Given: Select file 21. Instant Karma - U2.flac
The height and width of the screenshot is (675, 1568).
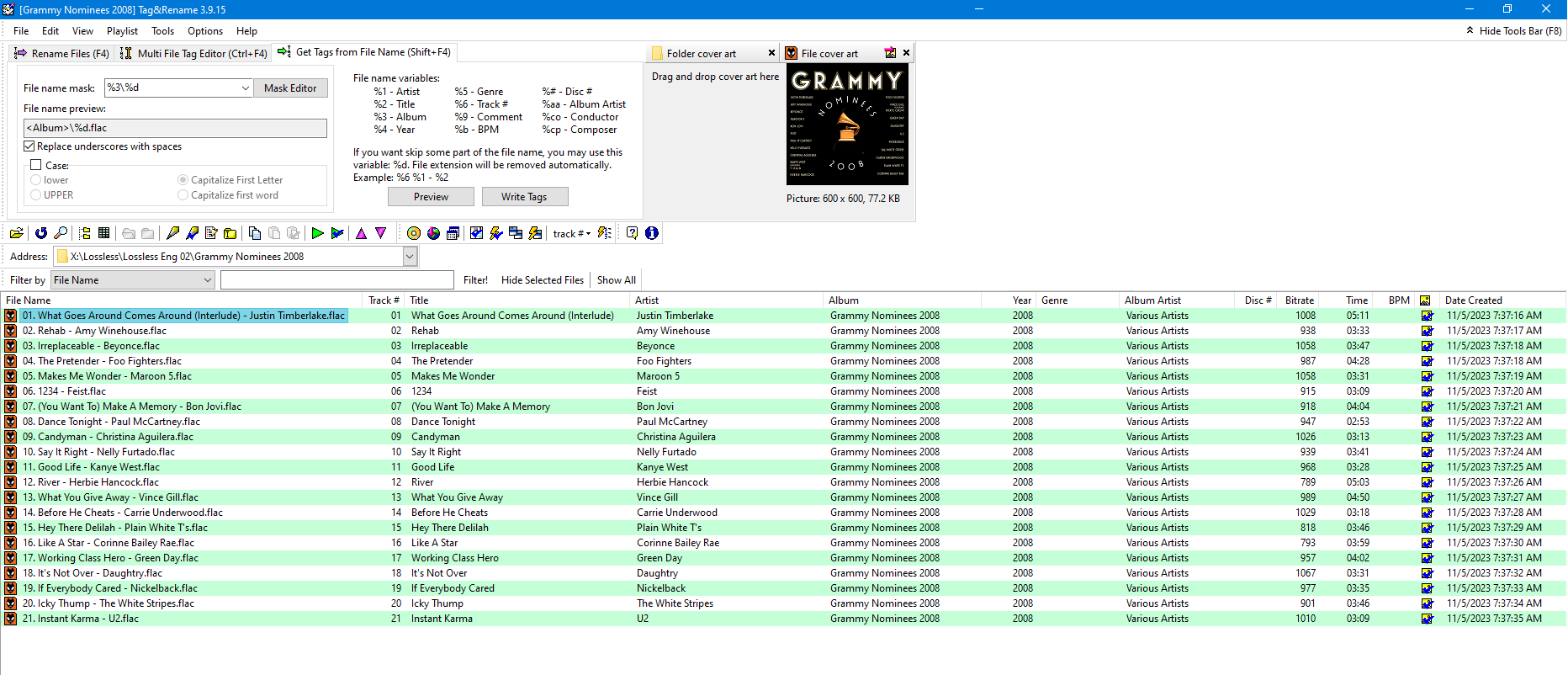Looking at the screenshot, I should coord(81,619).
